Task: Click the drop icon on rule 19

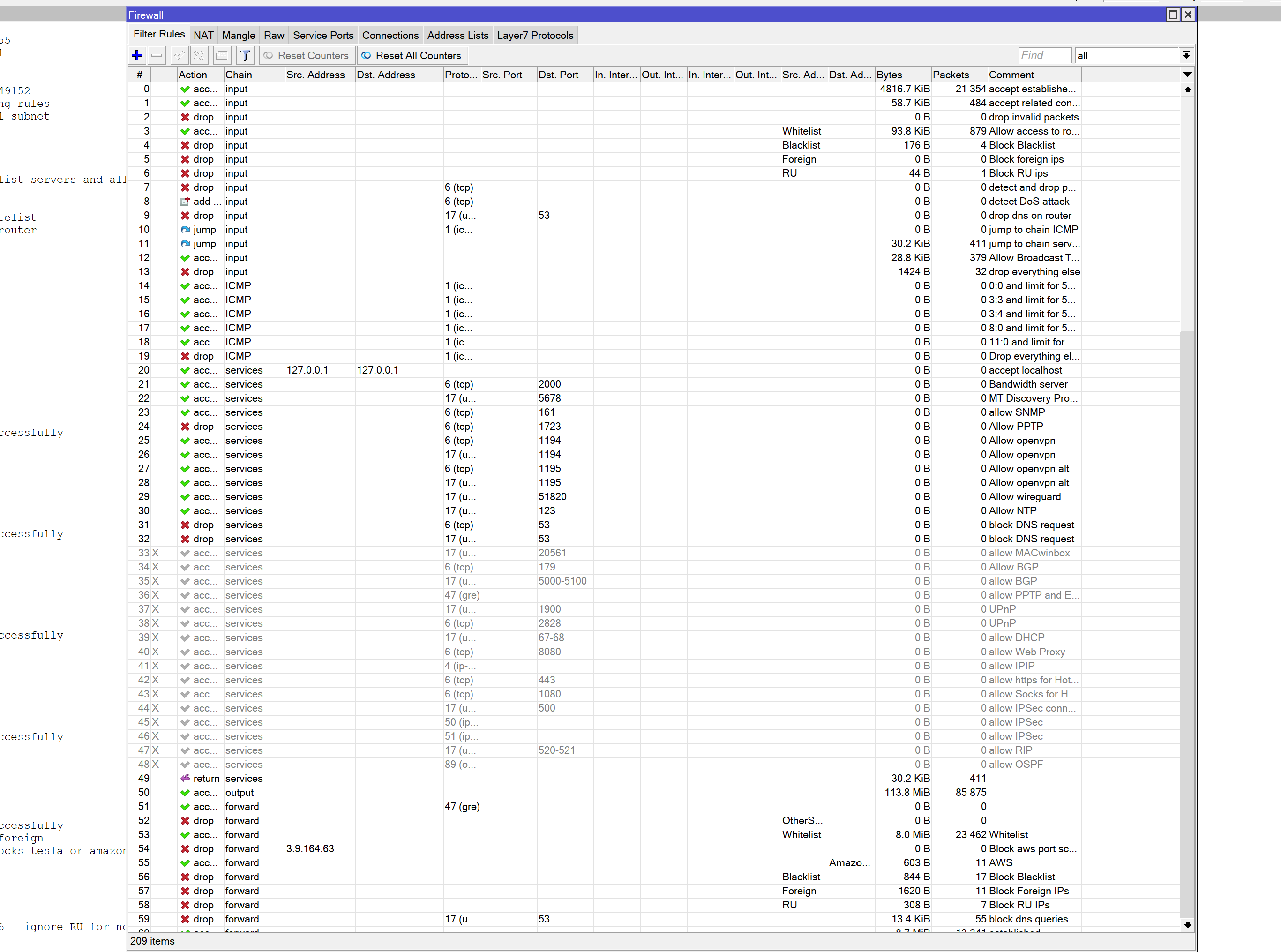Action: tap(185, 356)
